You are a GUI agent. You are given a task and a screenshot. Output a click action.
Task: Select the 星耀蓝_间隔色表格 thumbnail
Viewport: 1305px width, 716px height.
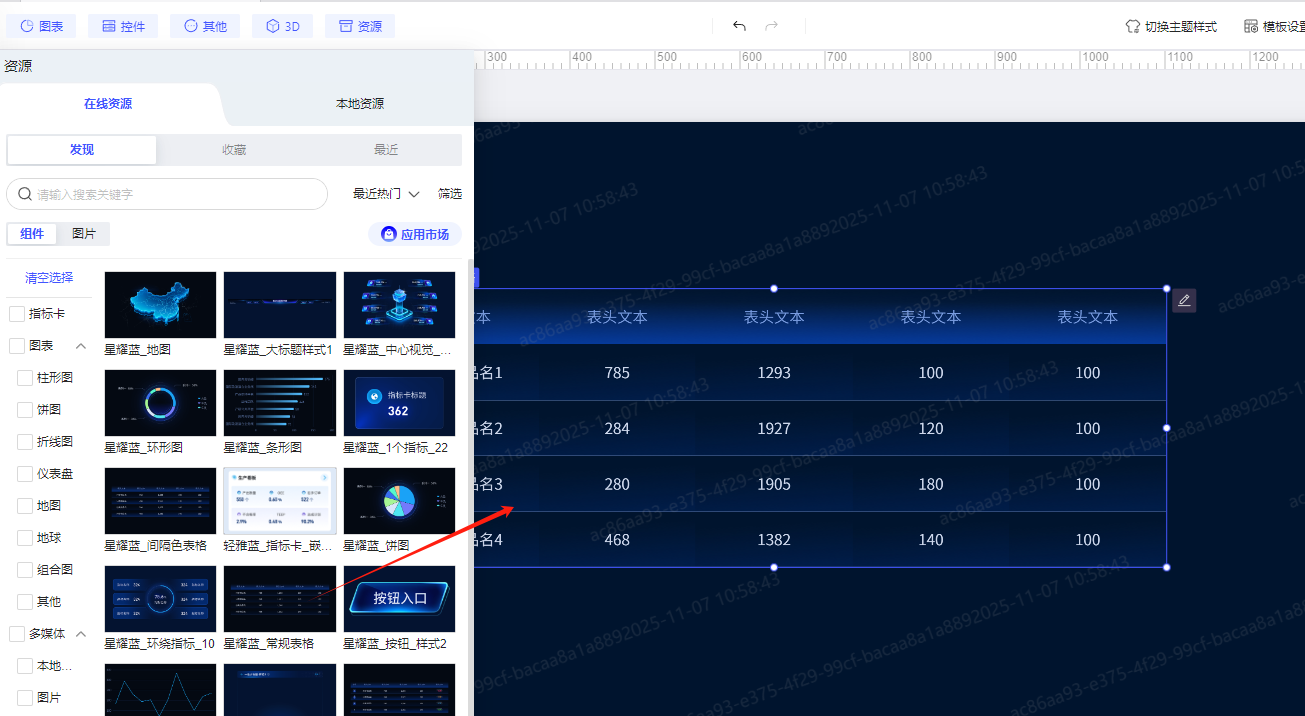(160, 501)
